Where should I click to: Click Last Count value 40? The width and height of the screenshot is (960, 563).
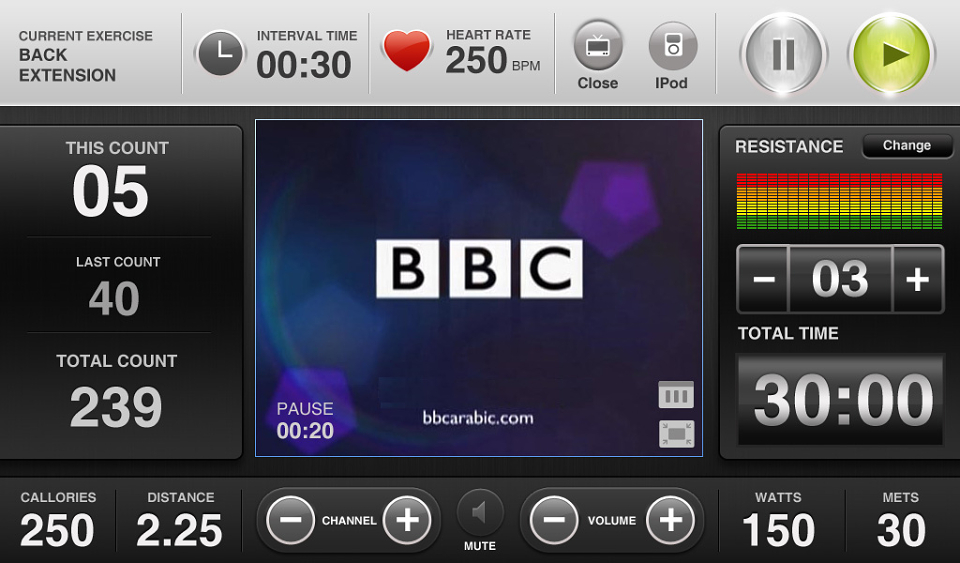tap(114, 299)
